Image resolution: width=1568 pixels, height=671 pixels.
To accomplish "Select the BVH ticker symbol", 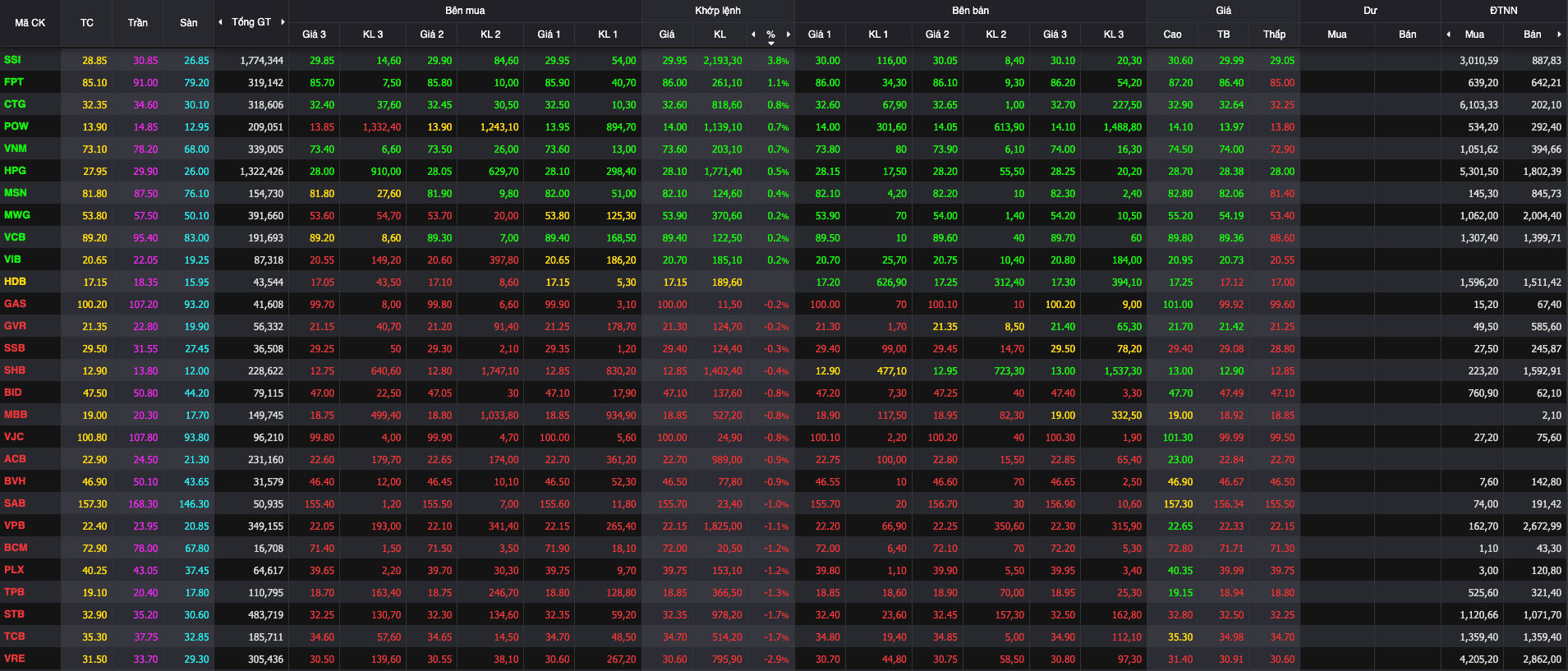I will point(15,481).
